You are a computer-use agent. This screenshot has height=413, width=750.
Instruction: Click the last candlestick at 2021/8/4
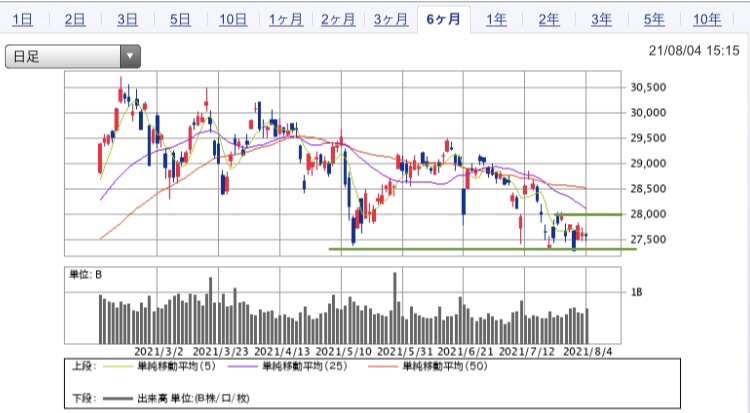[586, 234]
